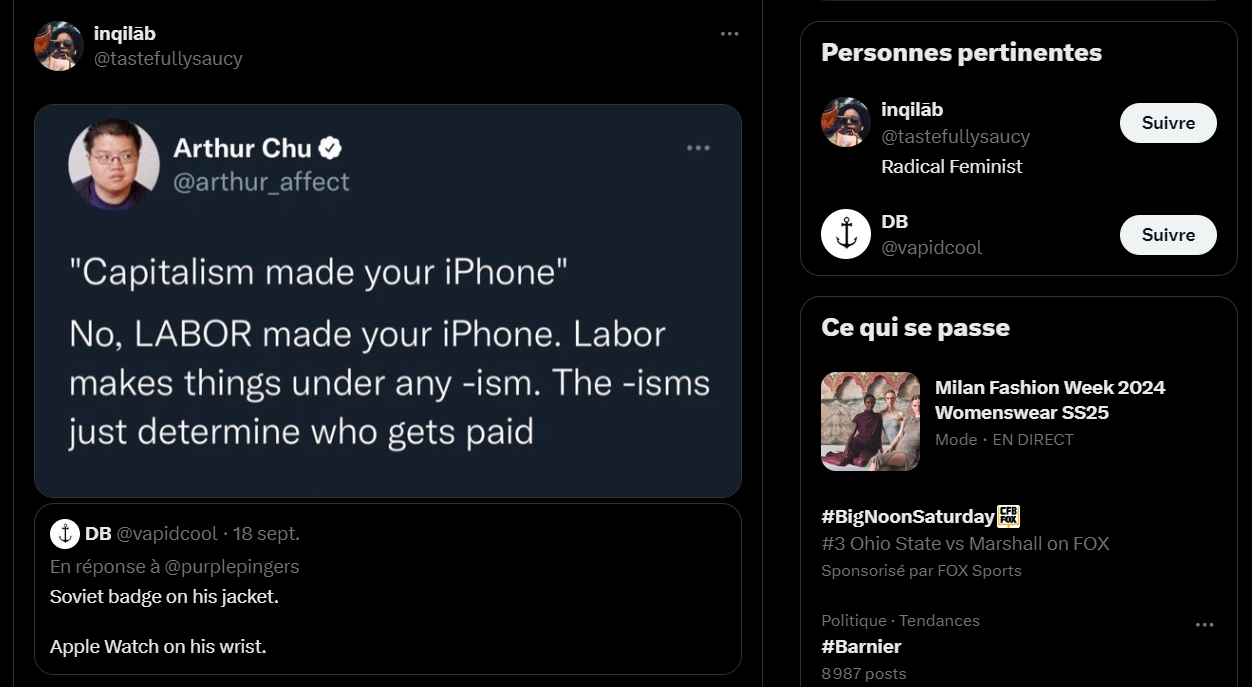The width and height of the screenshot is (1252, 687).
Task: Open the quoted tweet's 18 sept. timestamp
Action: click(266, 534)
